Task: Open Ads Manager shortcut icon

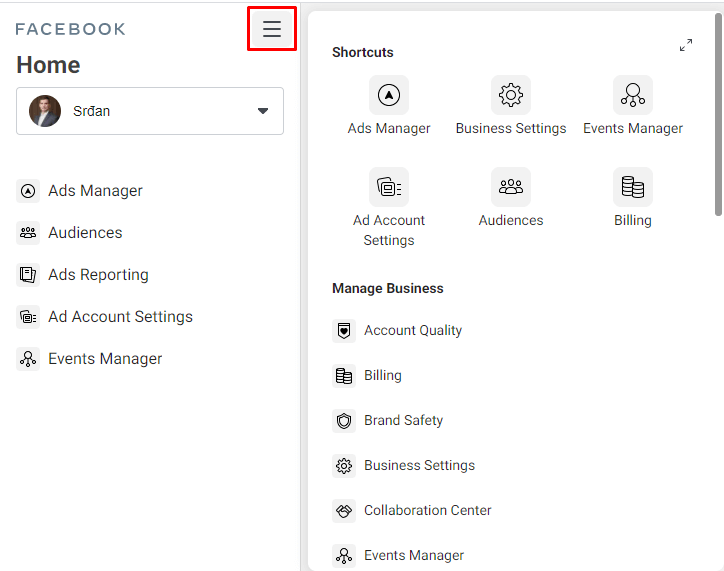Action: click(389, 95)
